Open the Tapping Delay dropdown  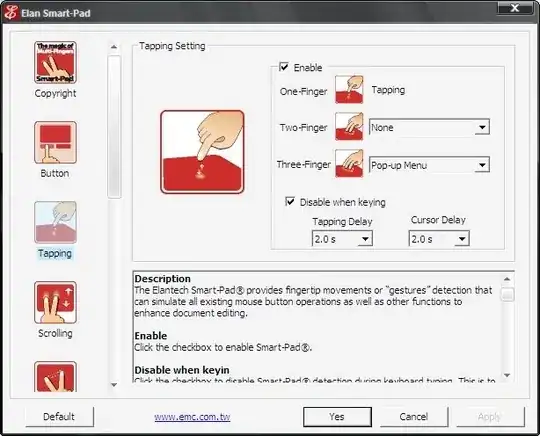[x=342, y=238]
